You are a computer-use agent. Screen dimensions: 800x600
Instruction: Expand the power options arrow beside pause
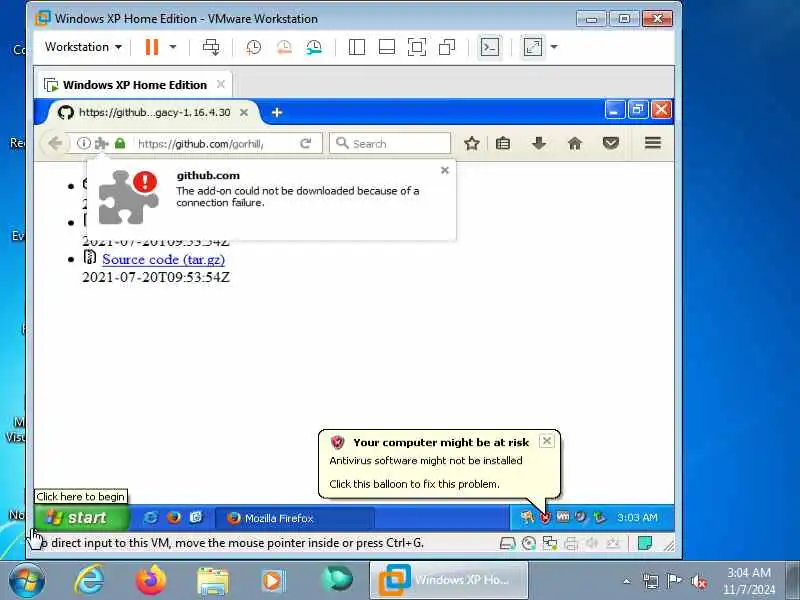click(x=173, y=47)
